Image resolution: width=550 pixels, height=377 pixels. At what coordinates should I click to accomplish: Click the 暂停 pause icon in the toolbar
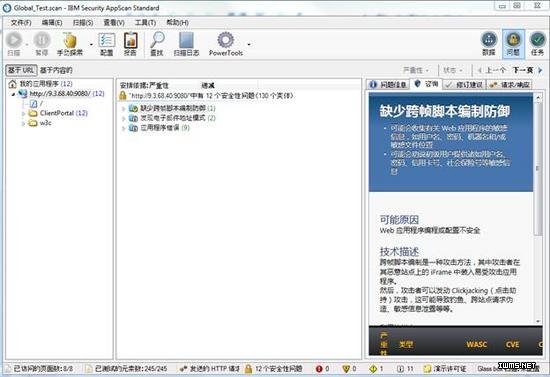(x=42, y=40)
